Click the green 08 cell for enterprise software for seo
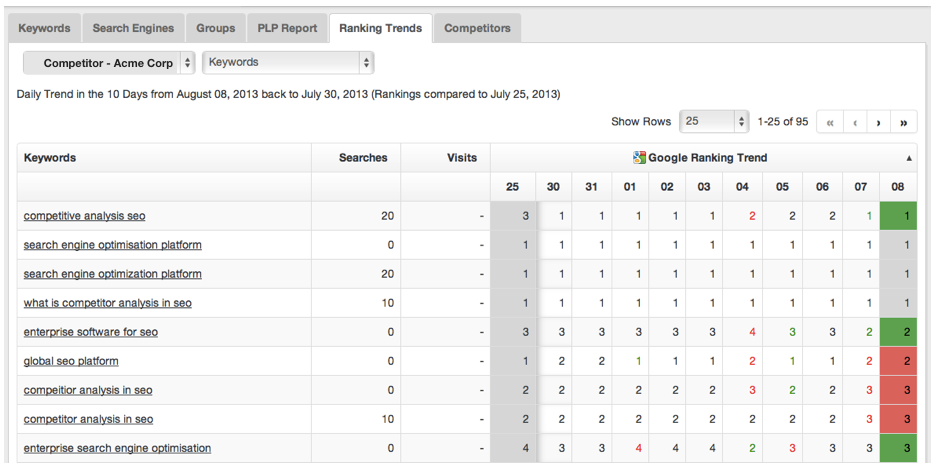The width and height of the screenshot is (937, 469). (x=898, y=332)
